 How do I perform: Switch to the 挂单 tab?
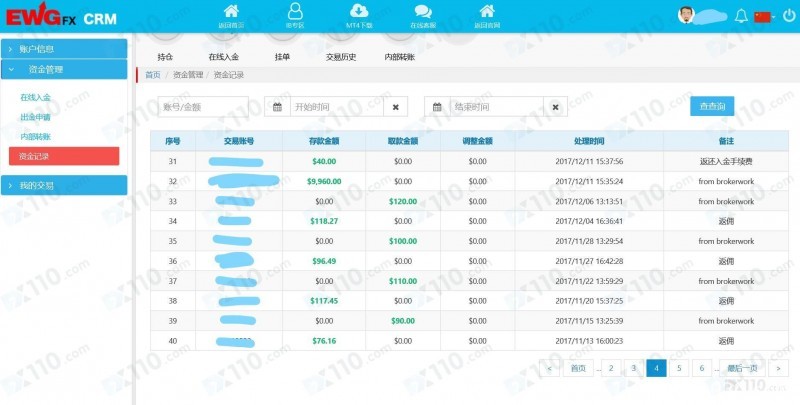tap(282, 57)
